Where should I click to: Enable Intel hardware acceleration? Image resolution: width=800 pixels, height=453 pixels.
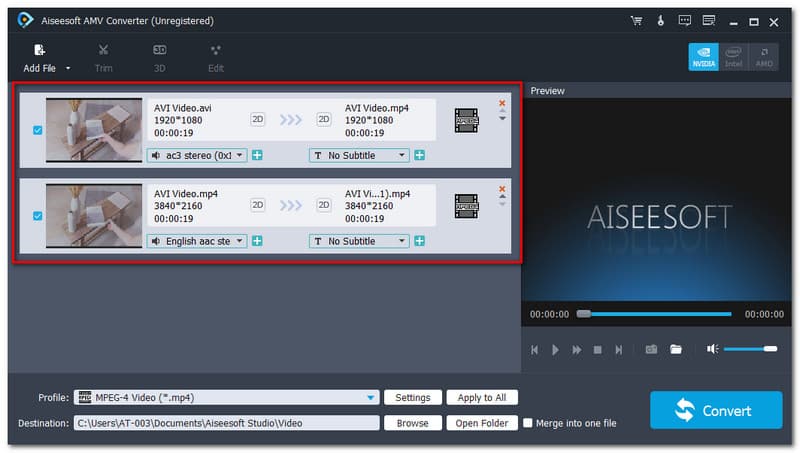pos(733,57)
